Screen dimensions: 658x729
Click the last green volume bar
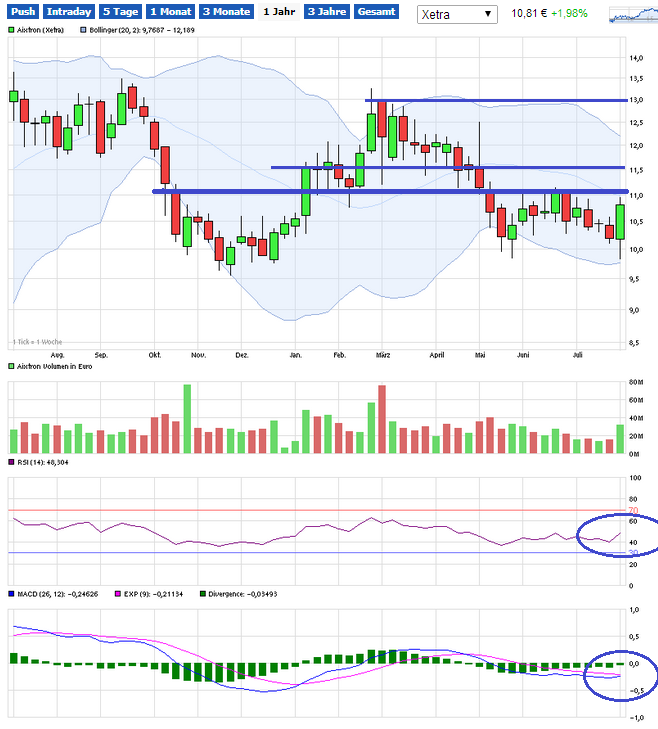(620, 439)
